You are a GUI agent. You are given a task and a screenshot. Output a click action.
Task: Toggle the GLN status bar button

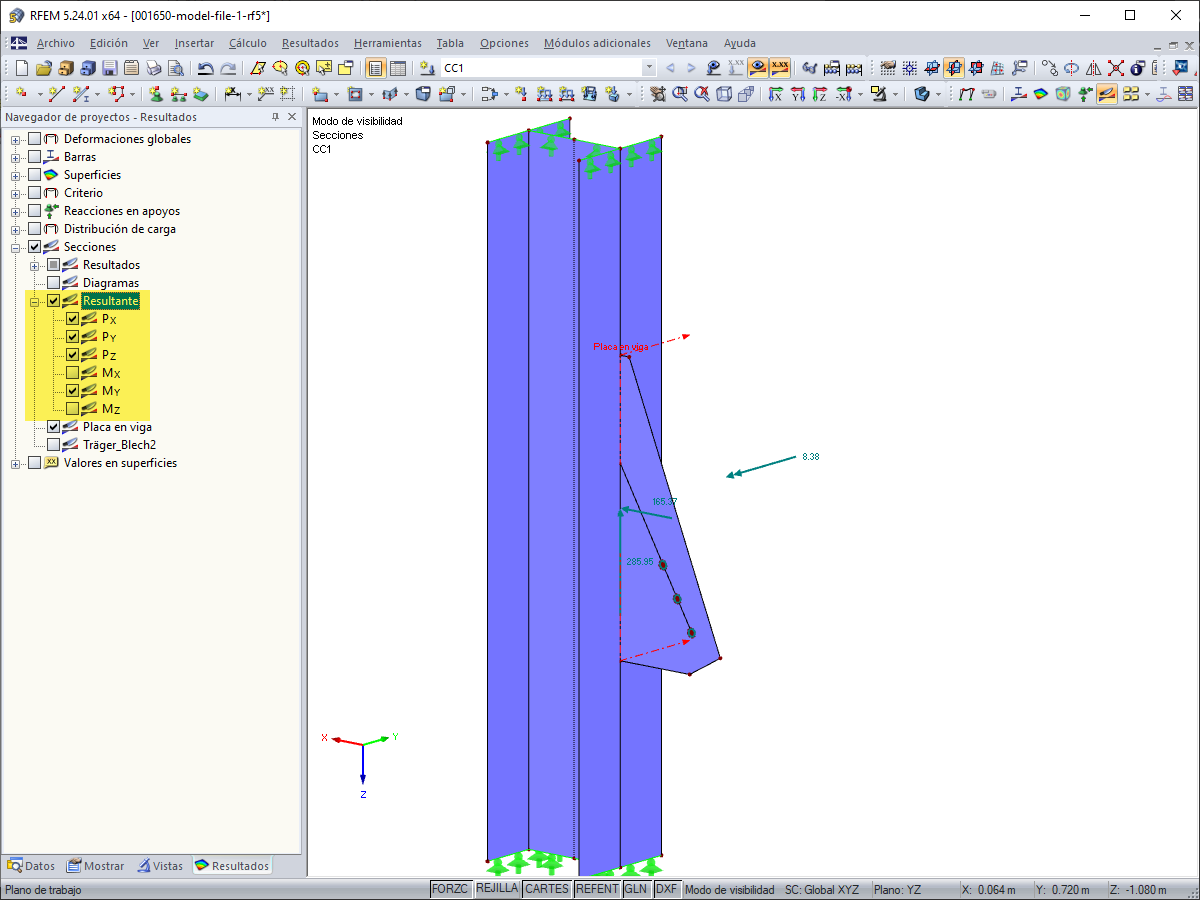point(636,889)
